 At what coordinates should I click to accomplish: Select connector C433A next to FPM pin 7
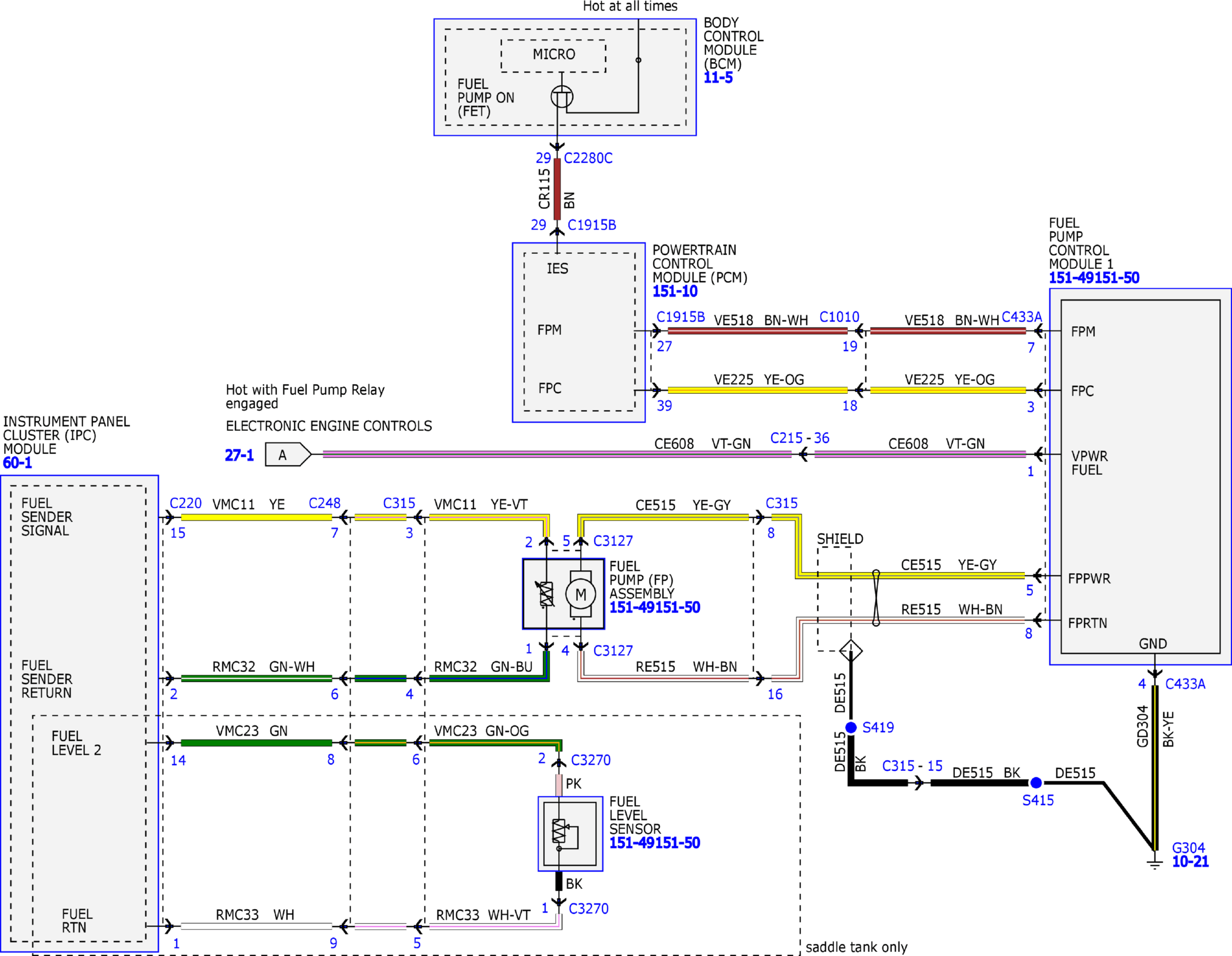tap(1022, 317)
